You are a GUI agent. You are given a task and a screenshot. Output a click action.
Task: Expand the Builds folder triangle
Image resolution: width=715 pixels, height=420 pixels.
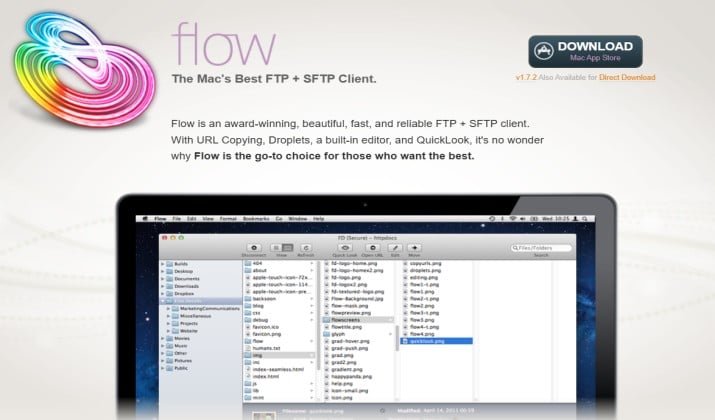coord(163,264)
